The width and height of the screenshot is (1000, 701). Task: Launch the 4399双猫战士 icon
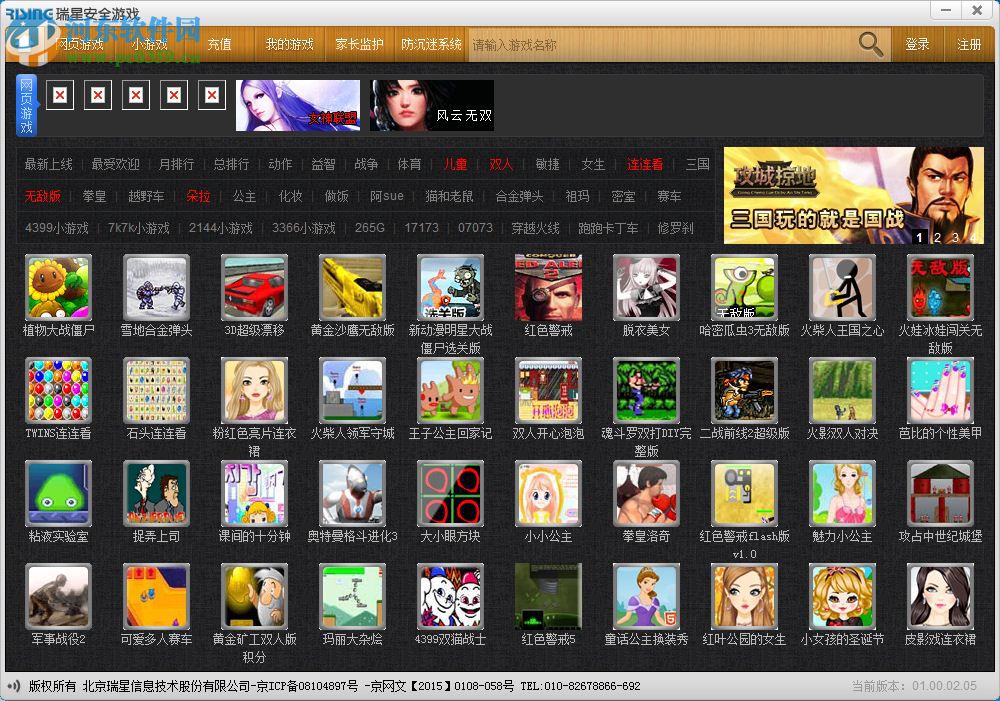(x=450, y=596)
